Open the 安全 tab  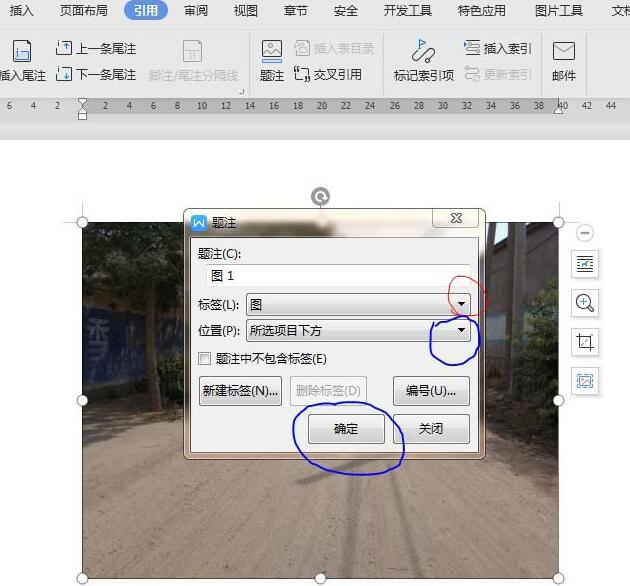[x=346, y=10]
